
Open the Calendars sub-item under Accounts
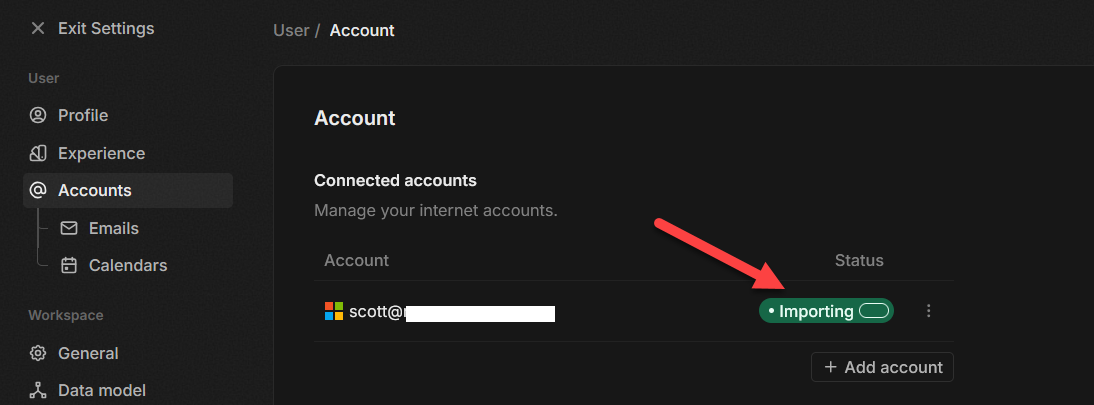pyautogui.click(x=127, y=265)
